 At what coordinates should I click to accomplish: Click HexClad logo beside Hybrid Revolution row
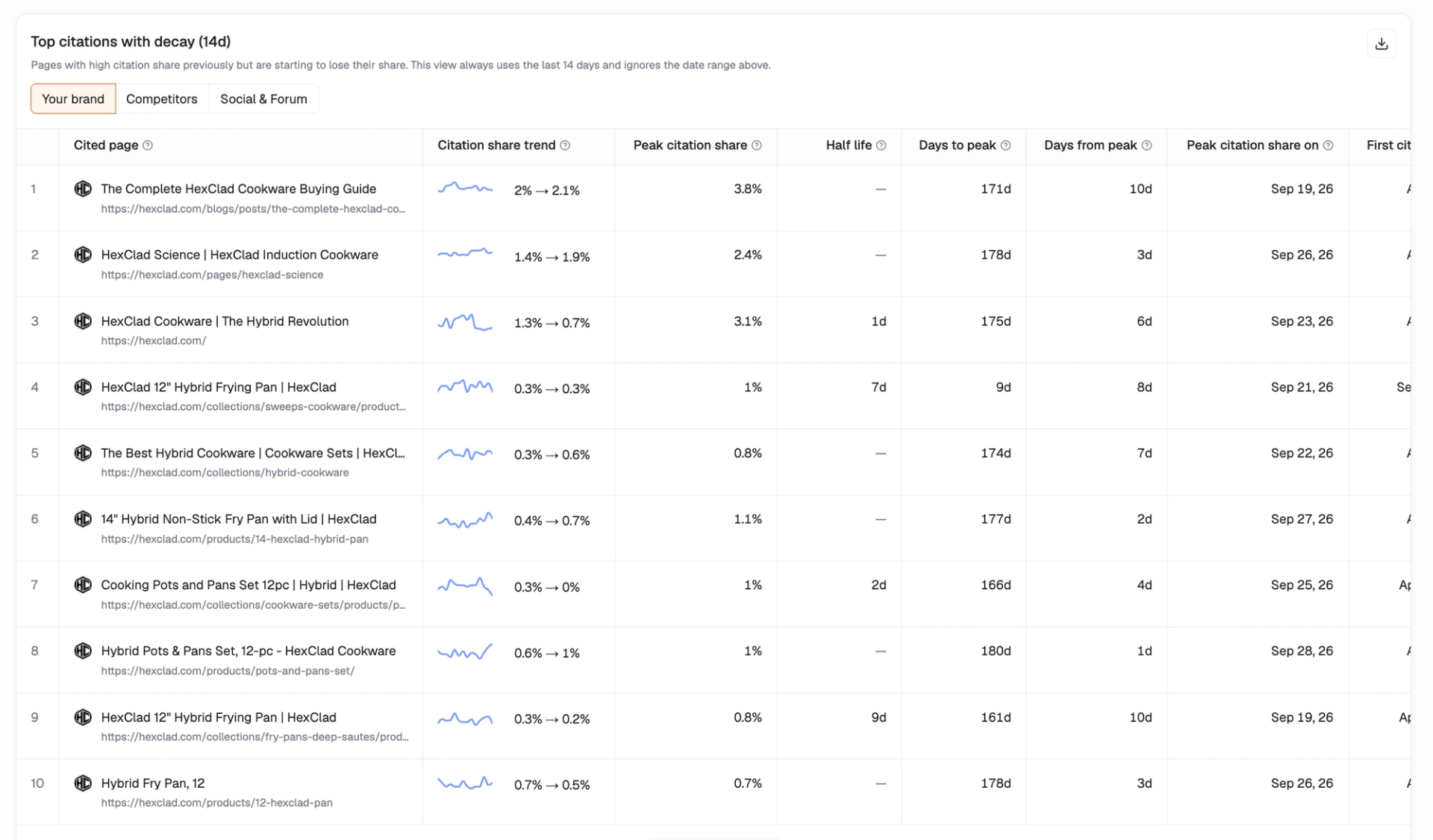(83, 321)
